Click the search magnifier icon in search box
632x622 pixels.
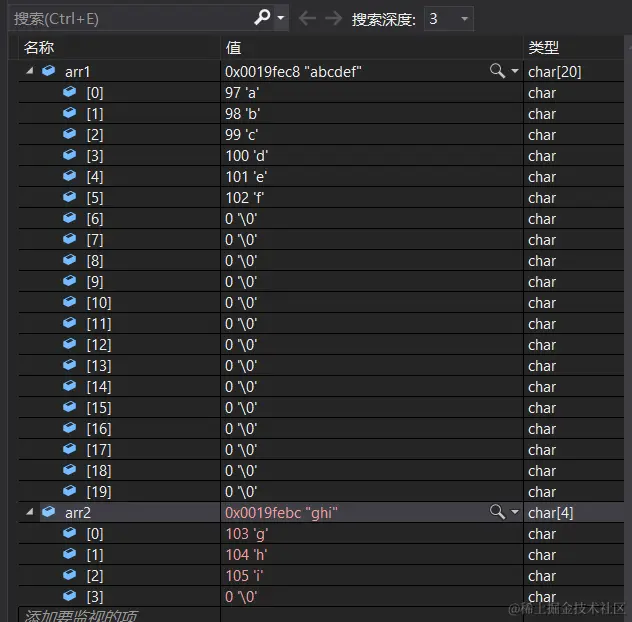pyautogui.click(x=262, y=17)
